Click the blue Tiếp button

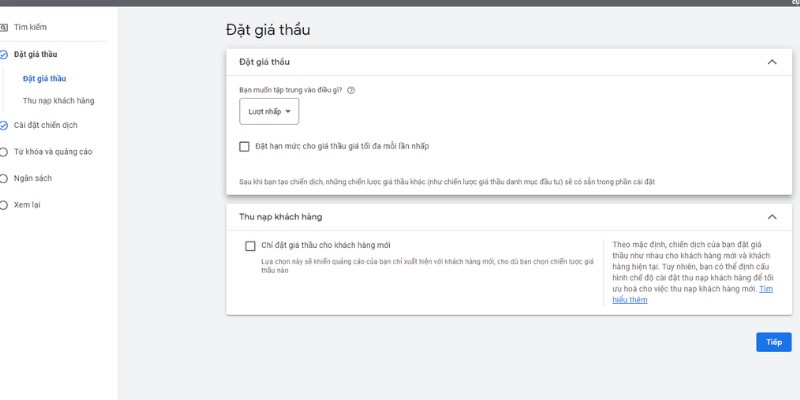pyautogui.click(x=773, y=342)
